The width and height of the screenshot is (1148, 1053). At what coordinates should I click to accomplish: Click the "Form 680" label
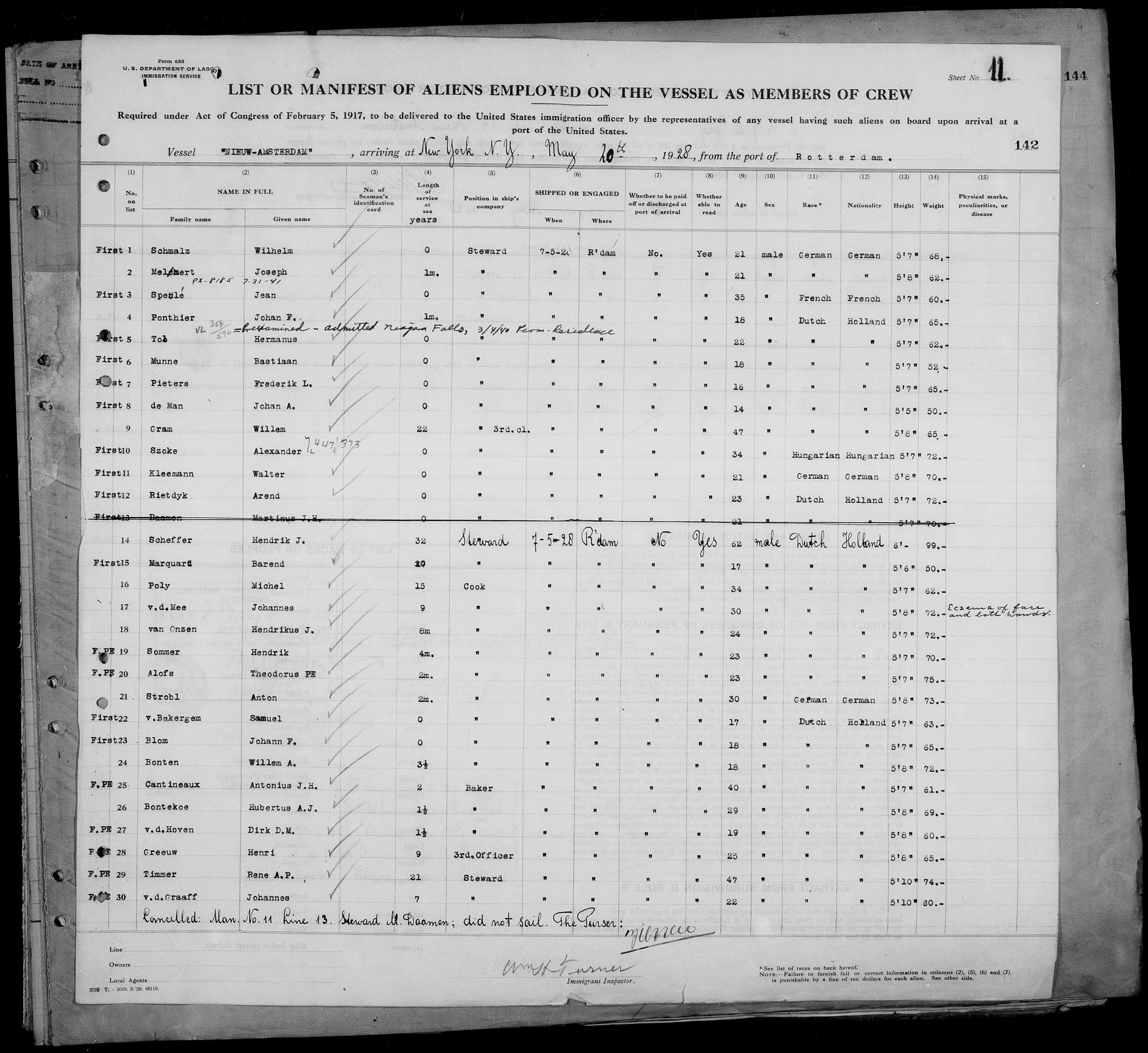[x=172, y=61]
